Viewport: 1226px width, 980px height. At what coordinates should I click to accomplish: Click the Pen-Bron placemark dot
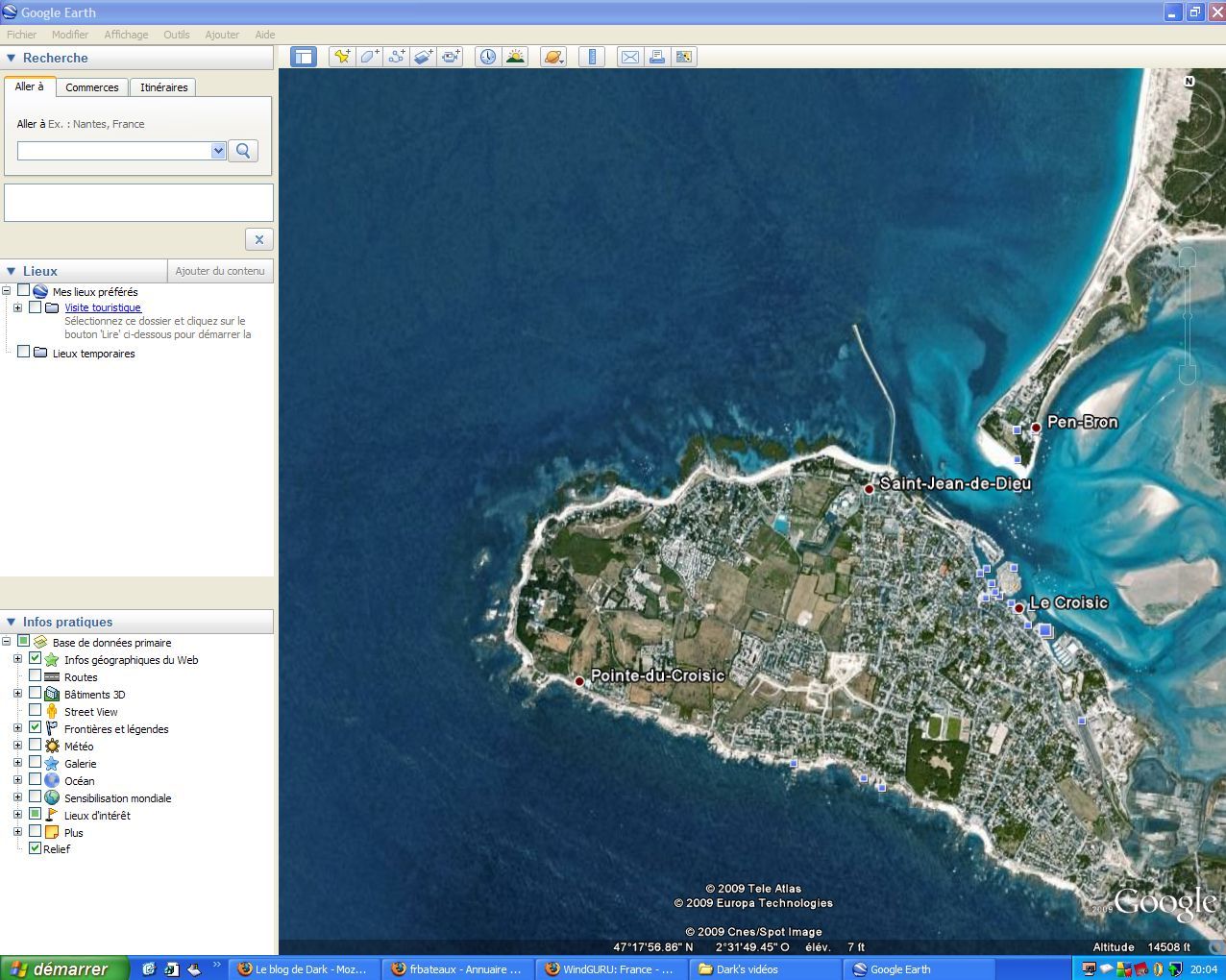1036,428
